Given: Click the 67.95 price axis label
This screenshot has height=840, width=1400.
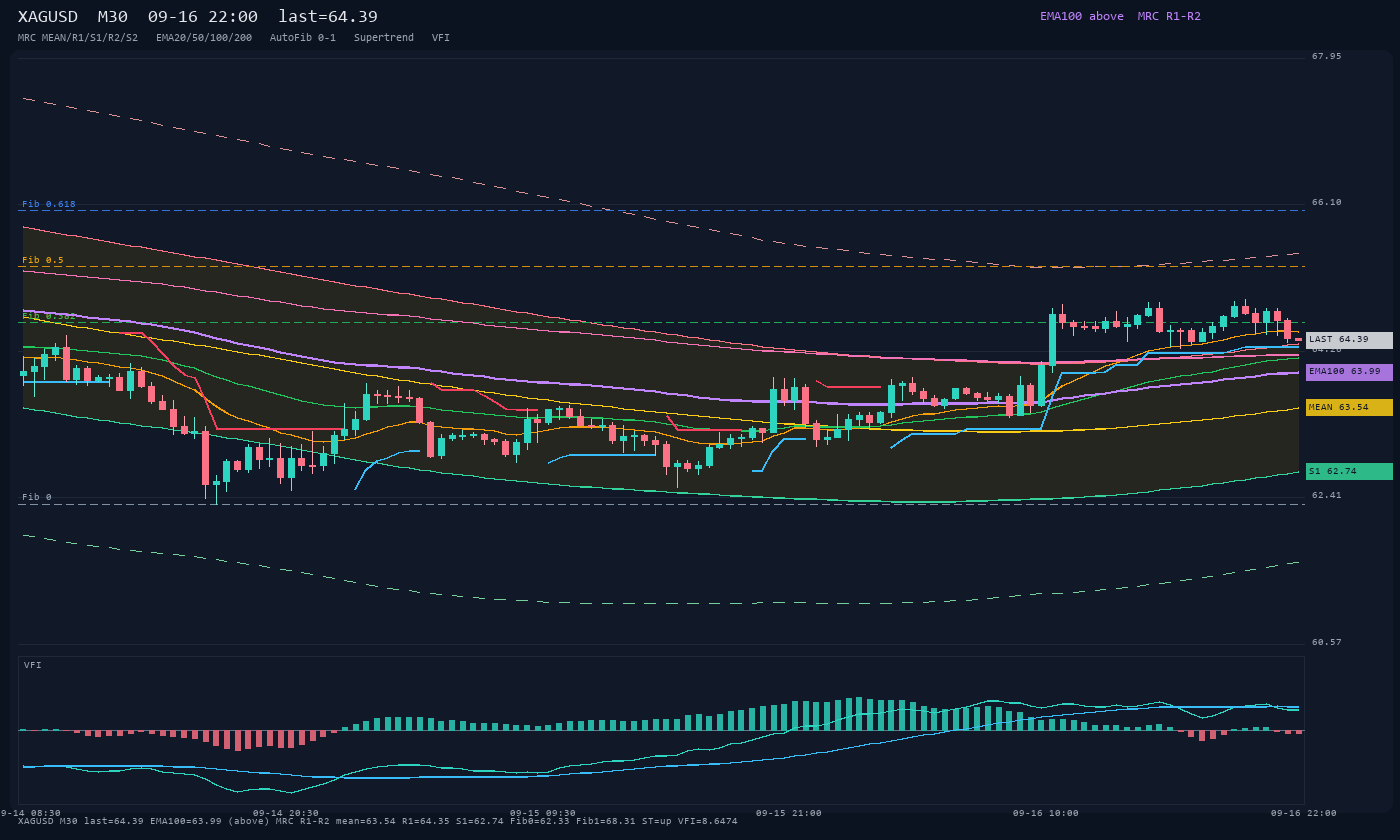Looking at the screenshot, I should [x=1327, y=56].
